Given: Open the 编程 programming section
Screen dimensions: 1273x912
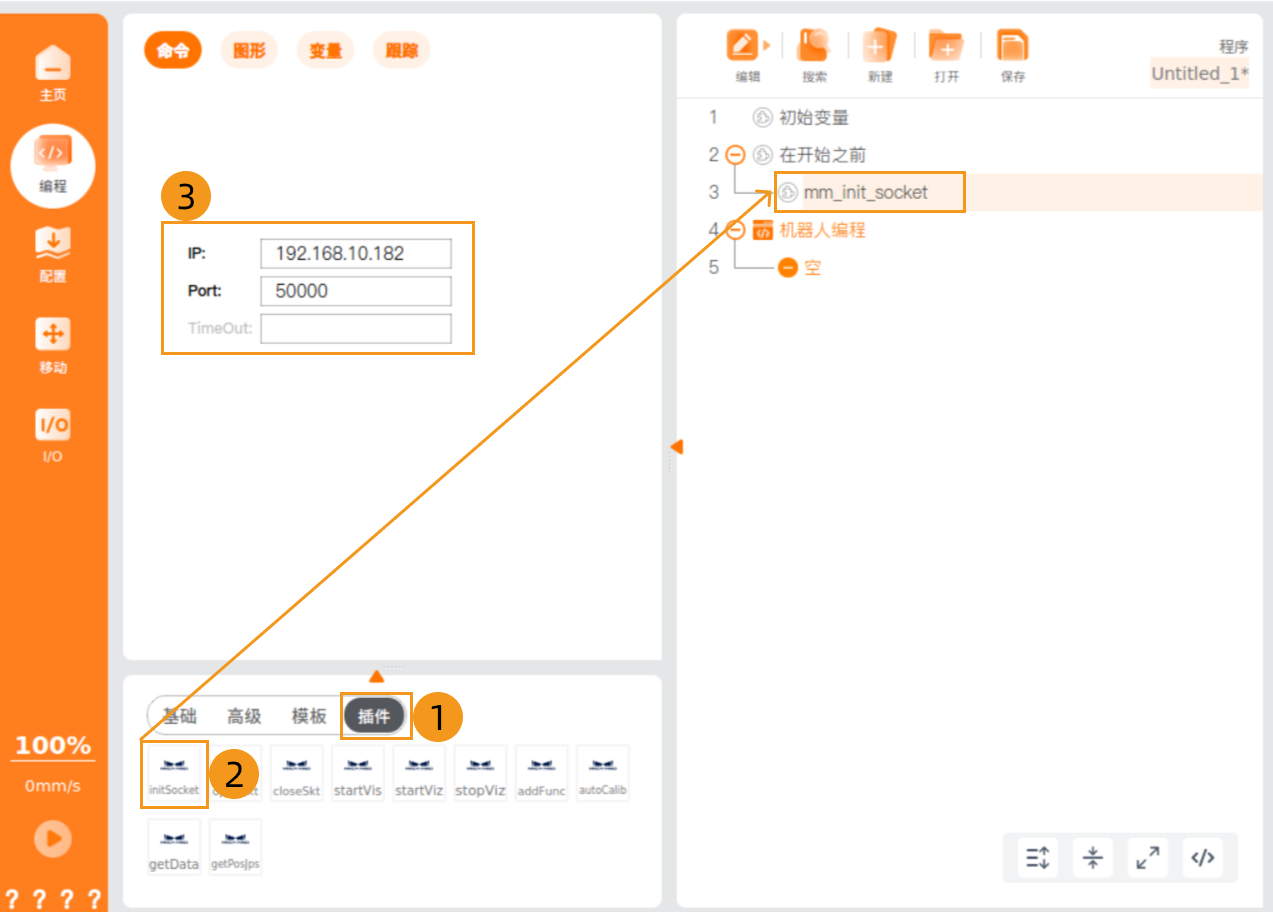Looking at the screenshot, I should pyautogui.click(x=53, y=164).
